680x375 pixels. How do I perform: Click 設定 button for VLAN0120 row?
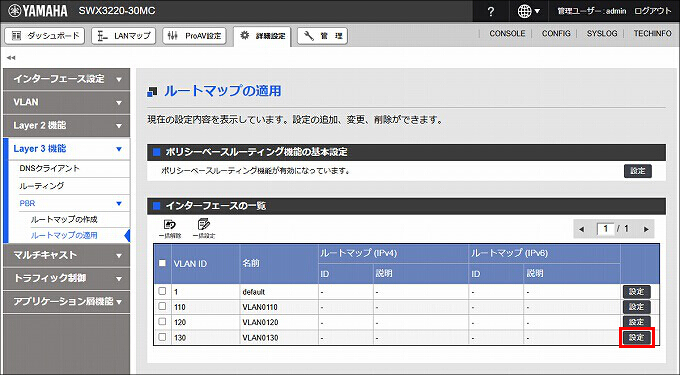point(637,322)
